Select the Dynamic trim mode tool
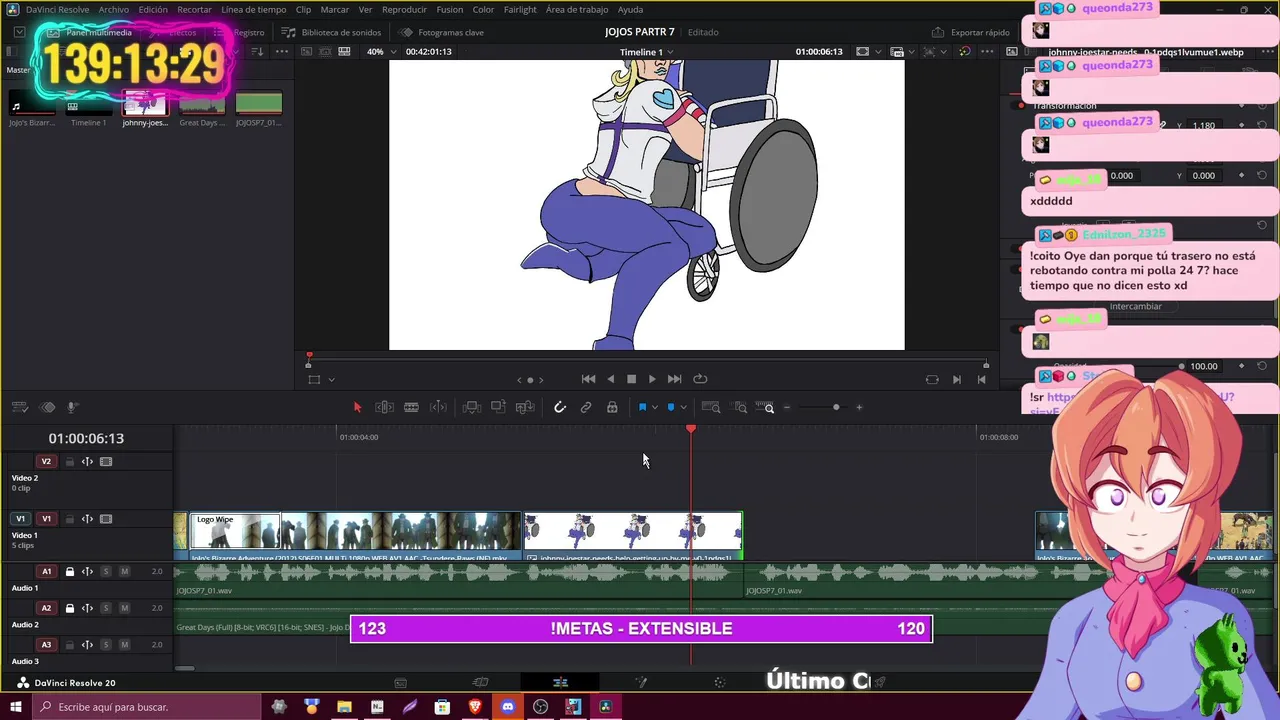The width and height of the screenshot is (1280, 720). (x=438, y=407)
